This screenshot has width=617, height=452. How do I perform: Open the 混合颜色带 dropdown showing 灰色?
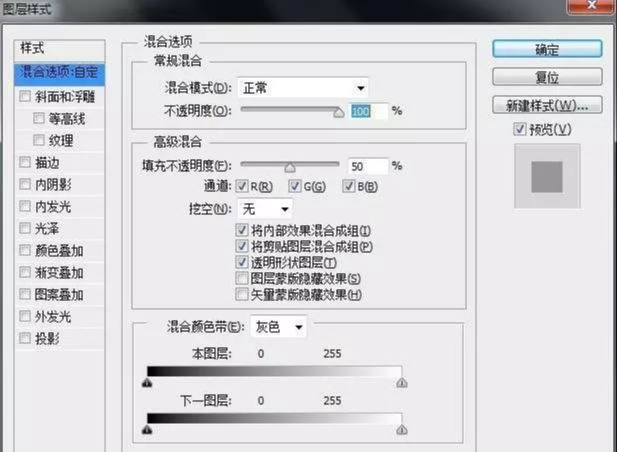278,327
